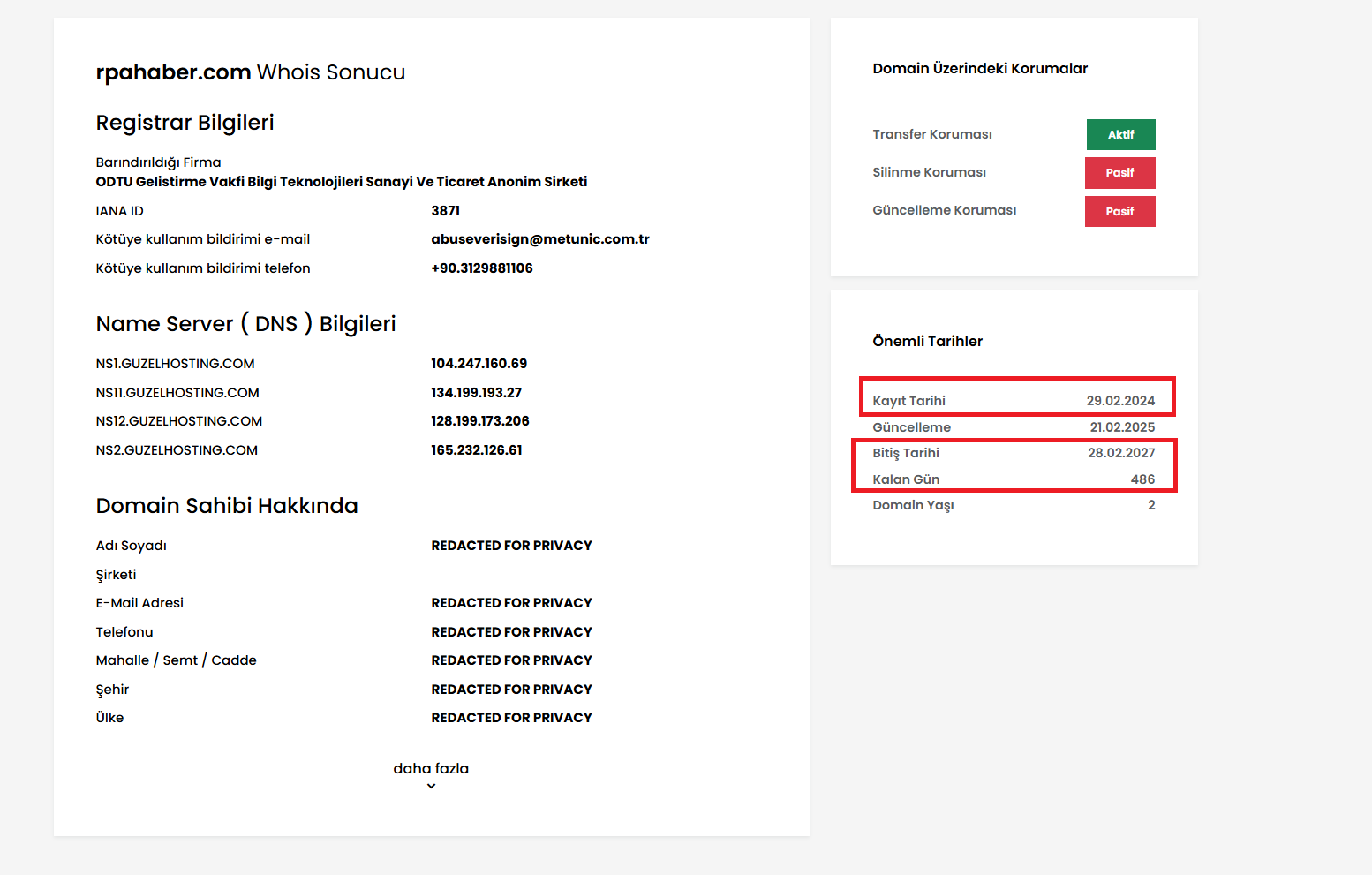
Task: Select the Domain Sahibi Hakkında heading
Action: pyautogui.click(x=227, y=506)
